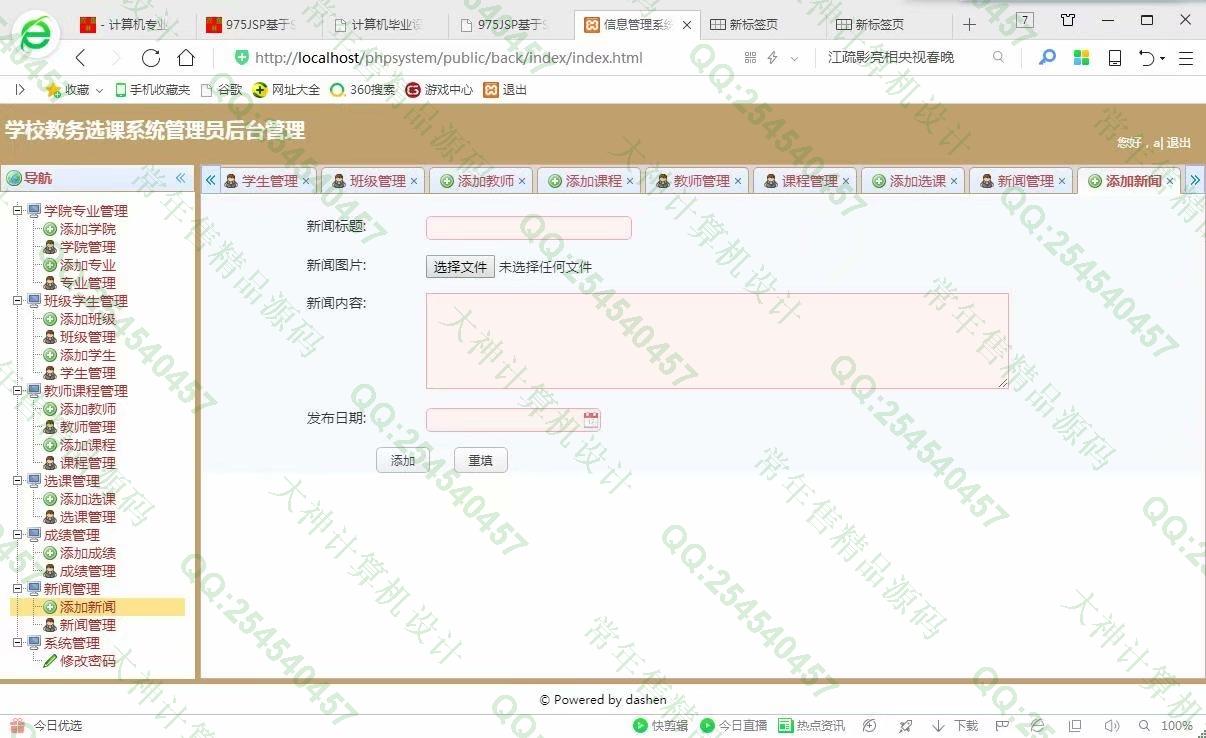Close the 添加新闻 tab
This screenshot has width=1206, height=738.
(1170, 181)
